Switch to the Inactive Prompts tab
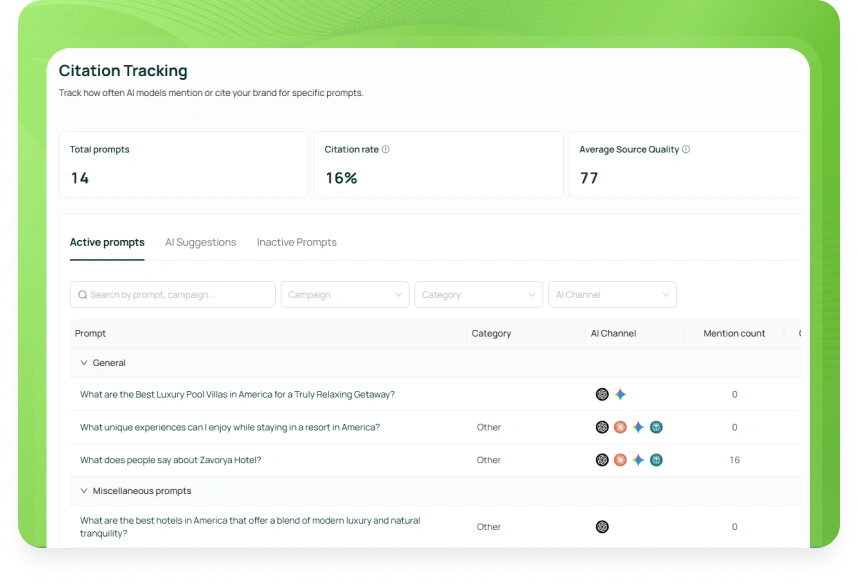Screen dimensions: 858x584 pyautogui.click(x=296, y=242)
